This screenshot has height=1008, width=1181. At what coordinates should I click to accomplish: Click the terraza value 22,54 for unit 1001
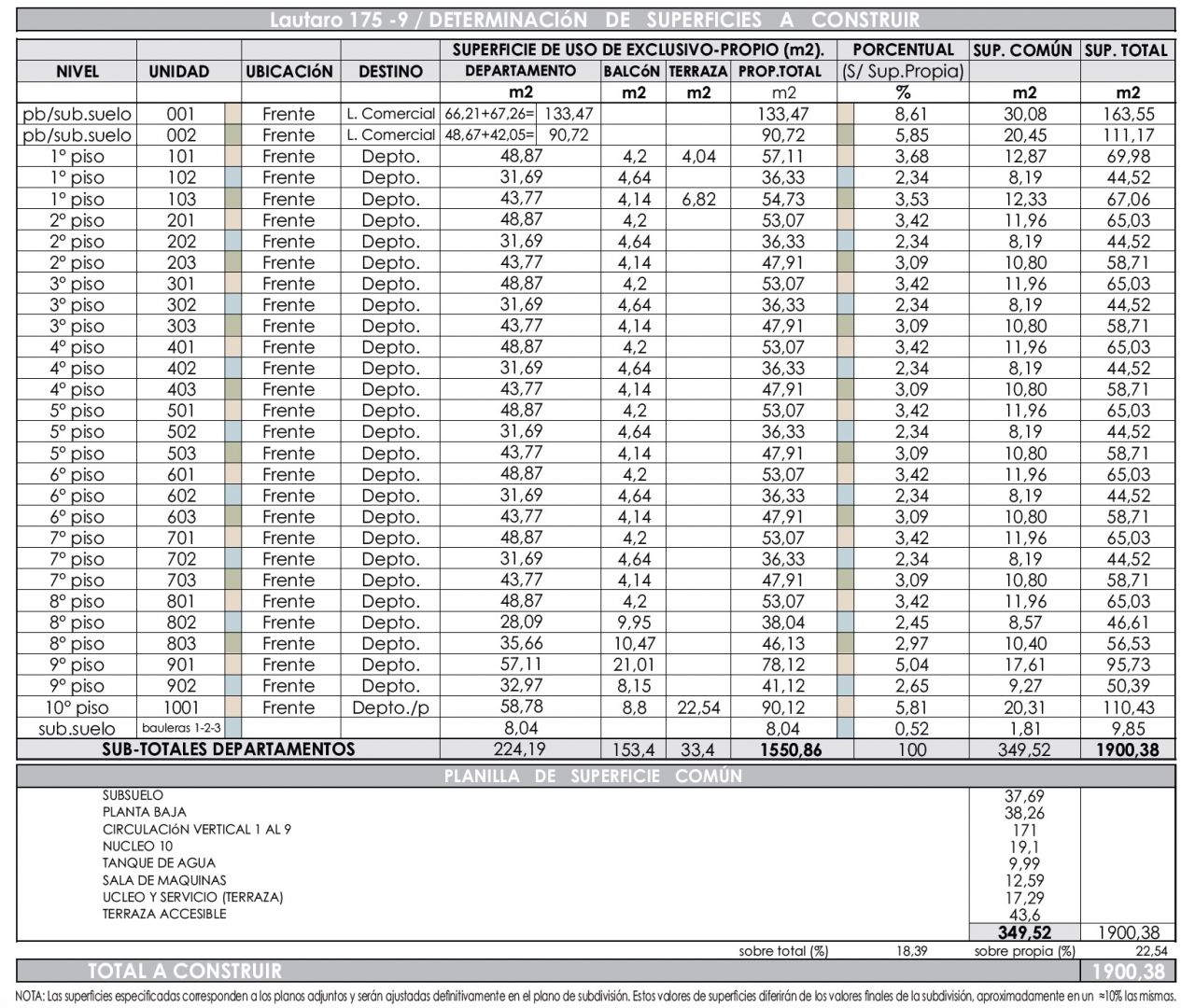click(x=698, y=707)
